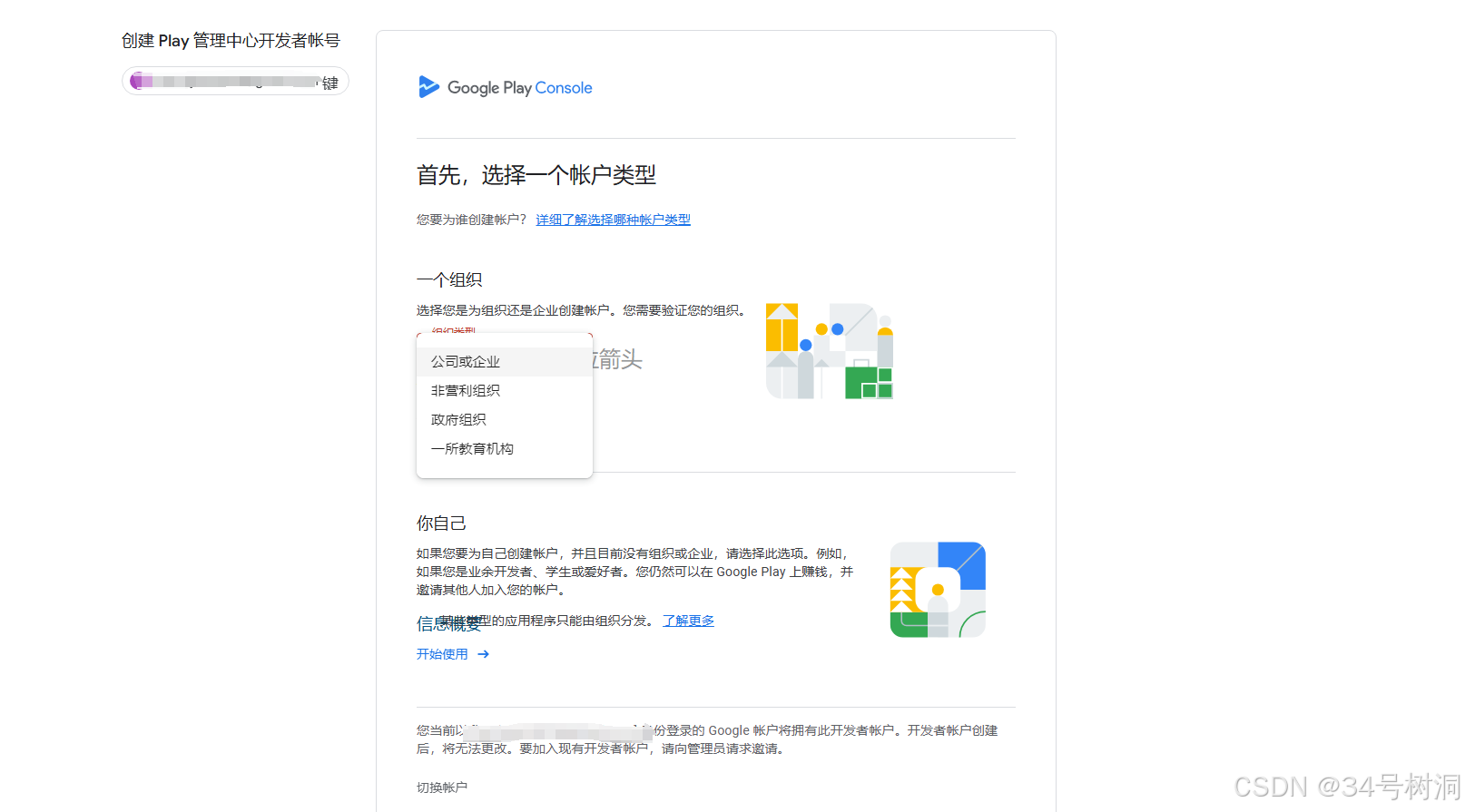Click 开始使用 under 你自己

(442, 654)
